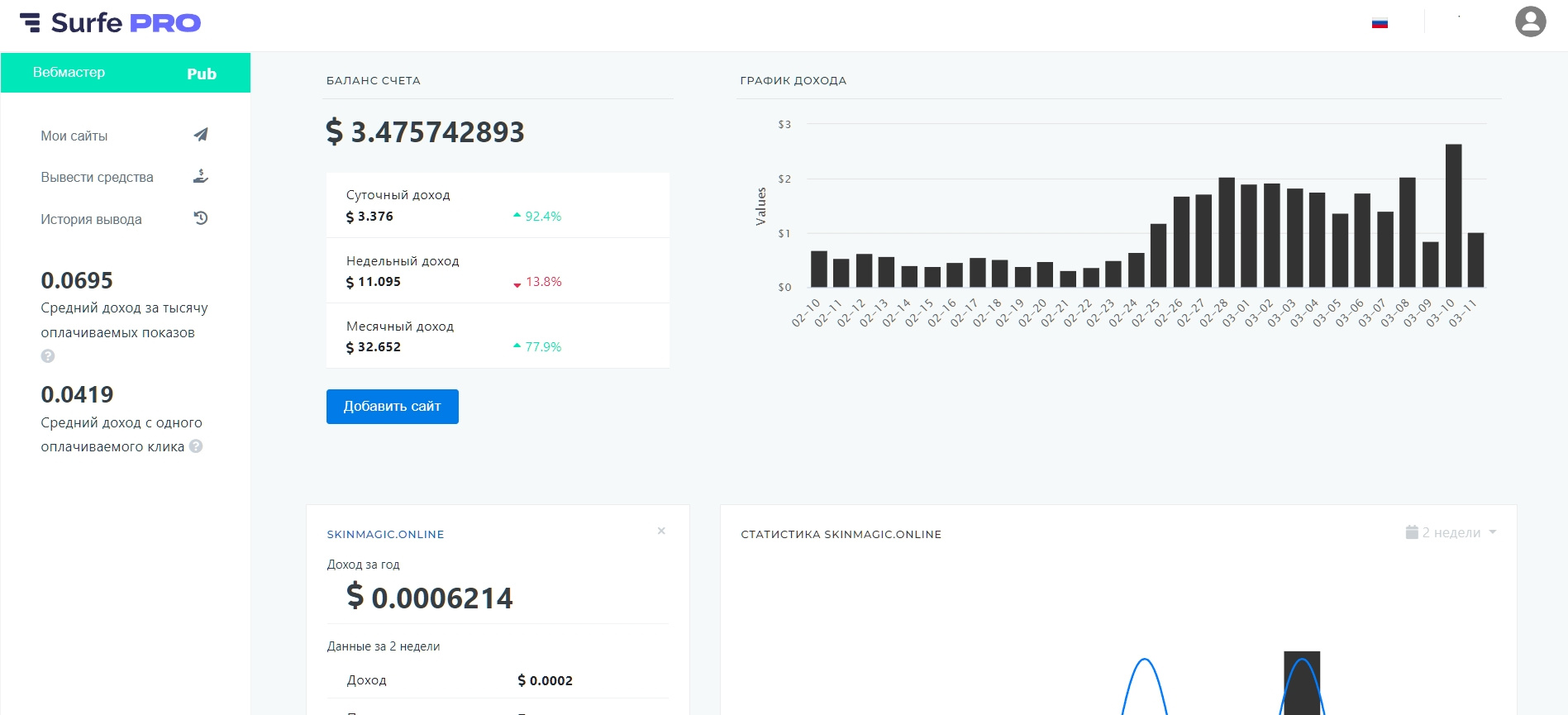Click the $3 axis label on chart
Image resolution: width=1568 pixels, height=715 pixels.
(x=784, y=125)
